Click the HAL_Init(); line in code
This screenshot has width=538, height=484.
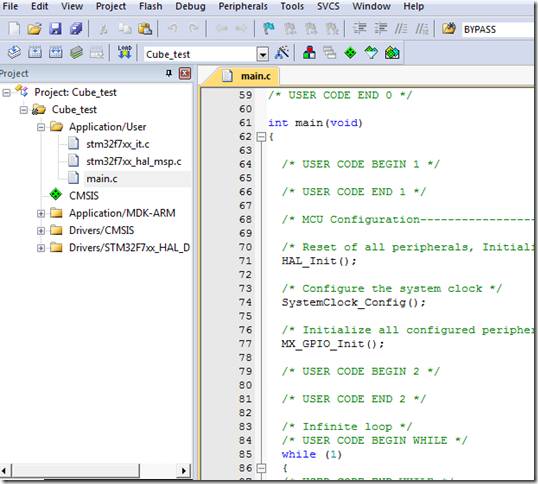(319, 261)
